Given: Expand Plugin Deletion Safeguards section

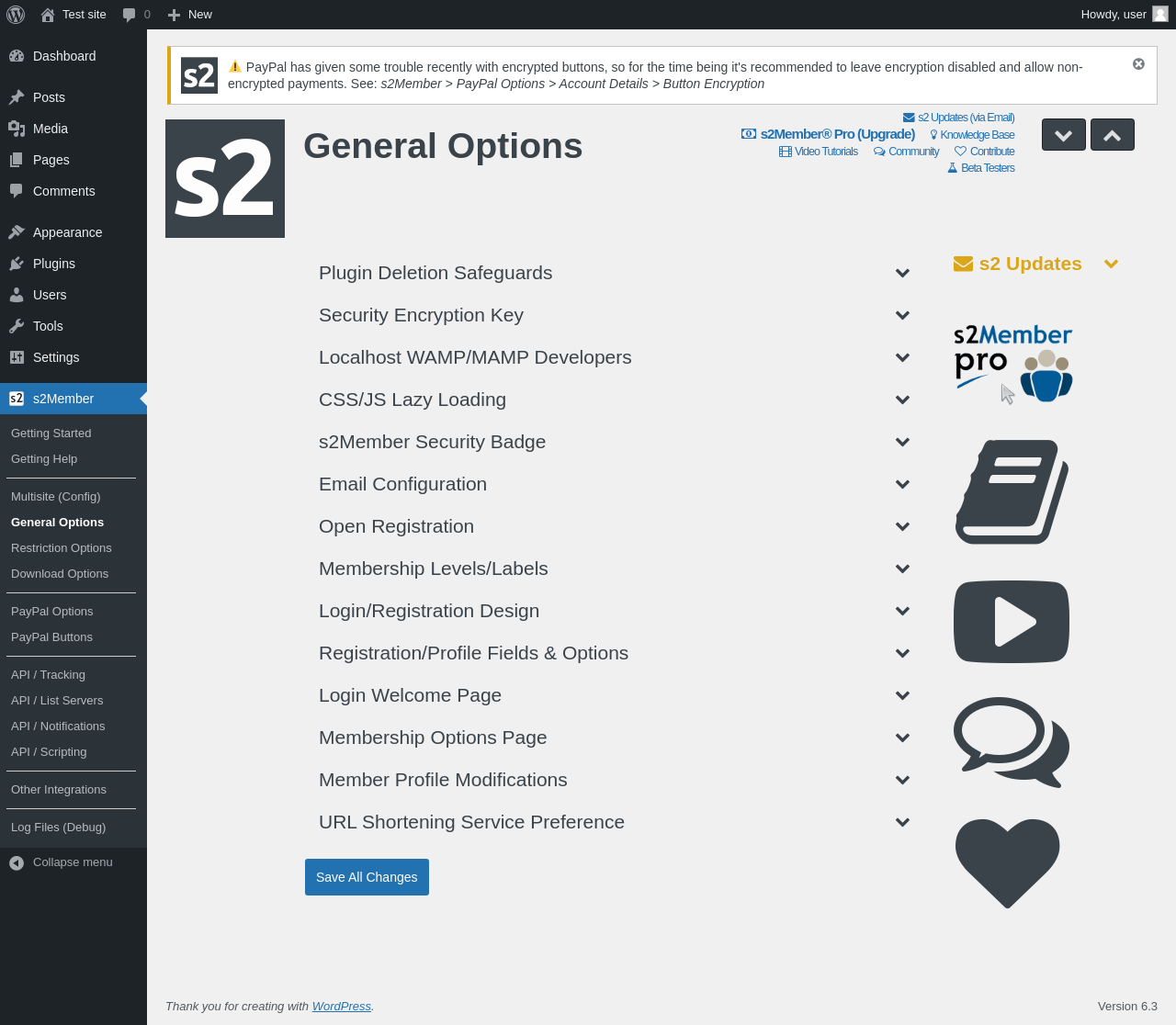Looking at the screenshot, I should tap(615, 273).
